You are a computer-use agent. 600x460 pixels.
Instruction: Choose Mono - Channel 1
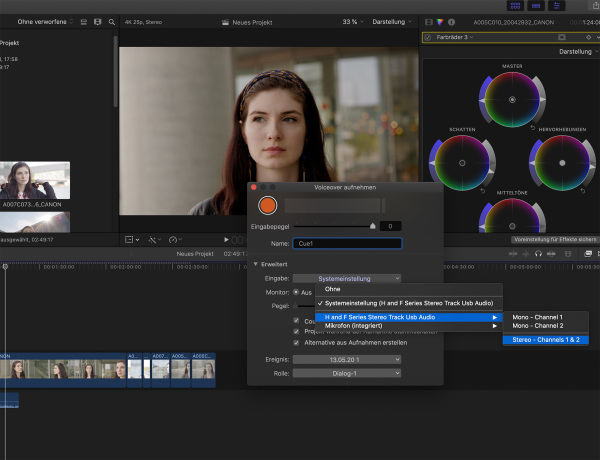click(x=546, y=317)
